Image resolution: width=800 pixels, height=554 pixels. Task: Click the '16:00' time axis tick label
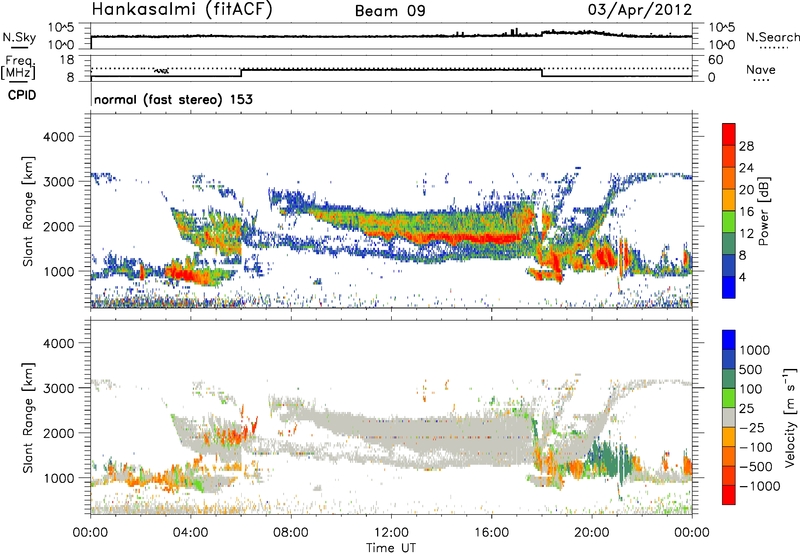[491, 533]
